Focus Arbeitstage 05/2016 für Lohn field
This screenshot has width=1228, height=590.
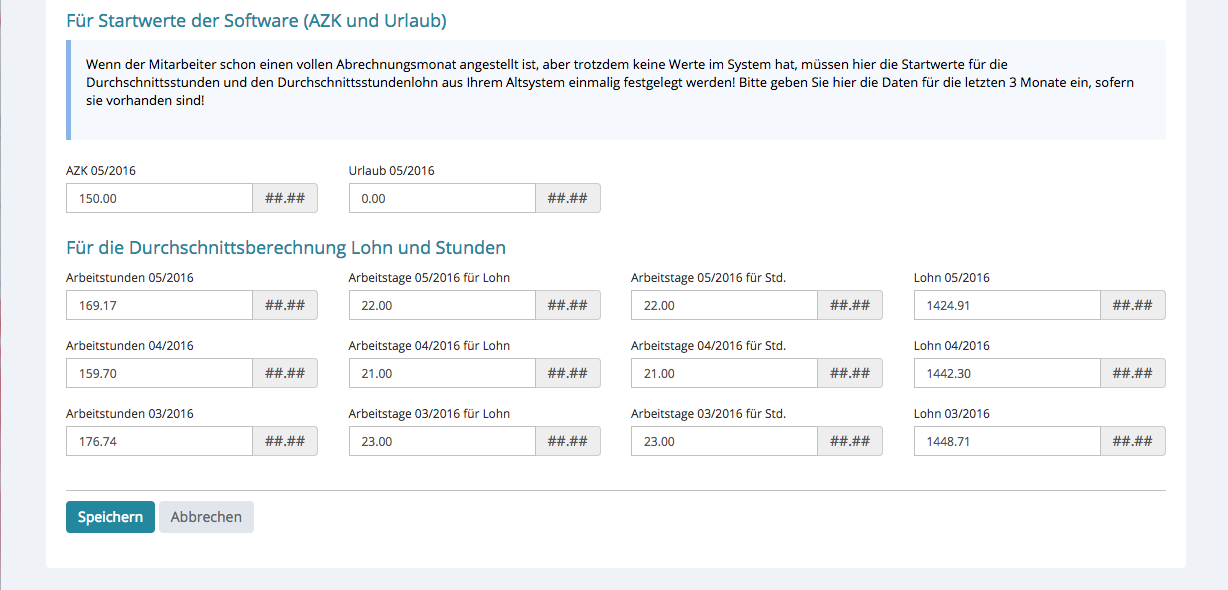pyautogui.click(x=441, y=305)
